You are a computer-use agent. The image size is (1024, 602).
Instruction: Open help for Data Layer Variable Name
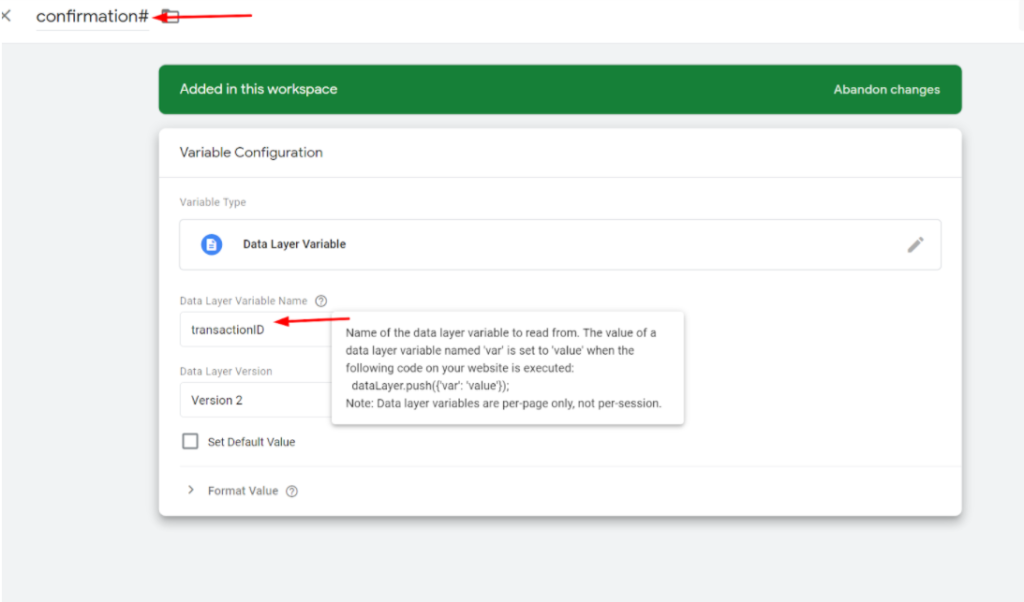click(x=321, y=301)
